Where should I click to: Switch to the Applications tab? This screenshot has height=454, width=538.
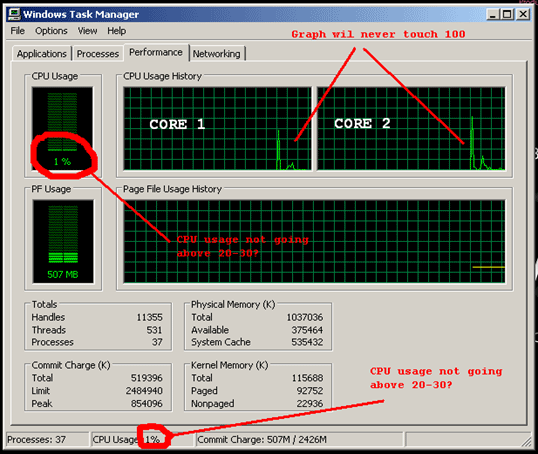[x=42, y=54]
